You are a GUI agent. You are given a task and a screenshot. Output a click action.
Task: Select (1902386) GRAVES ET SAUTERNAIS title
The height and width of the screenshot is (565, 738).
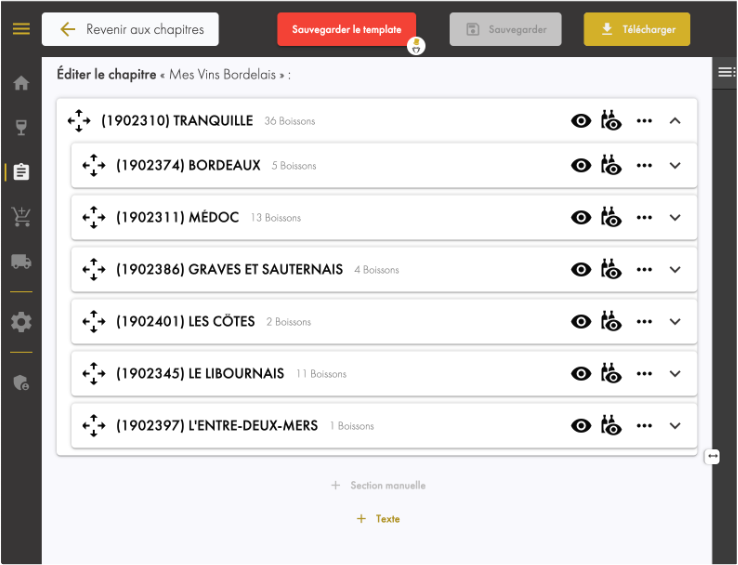click(x=229, y=270)
